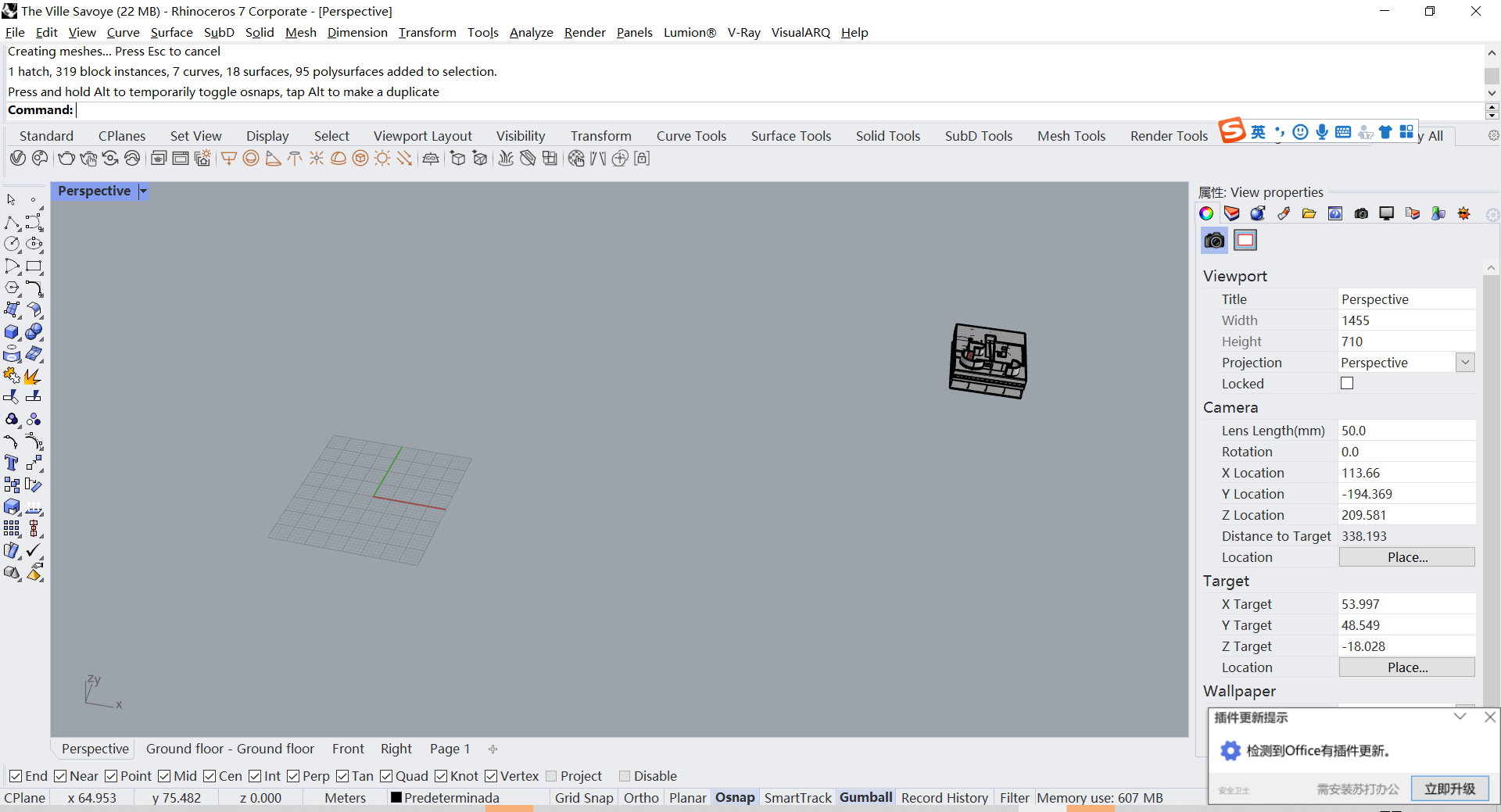Add a V-Ray sphere light icon
Image resolution: width=1501 pixels, height=812 pixels.
click(251, 159)
